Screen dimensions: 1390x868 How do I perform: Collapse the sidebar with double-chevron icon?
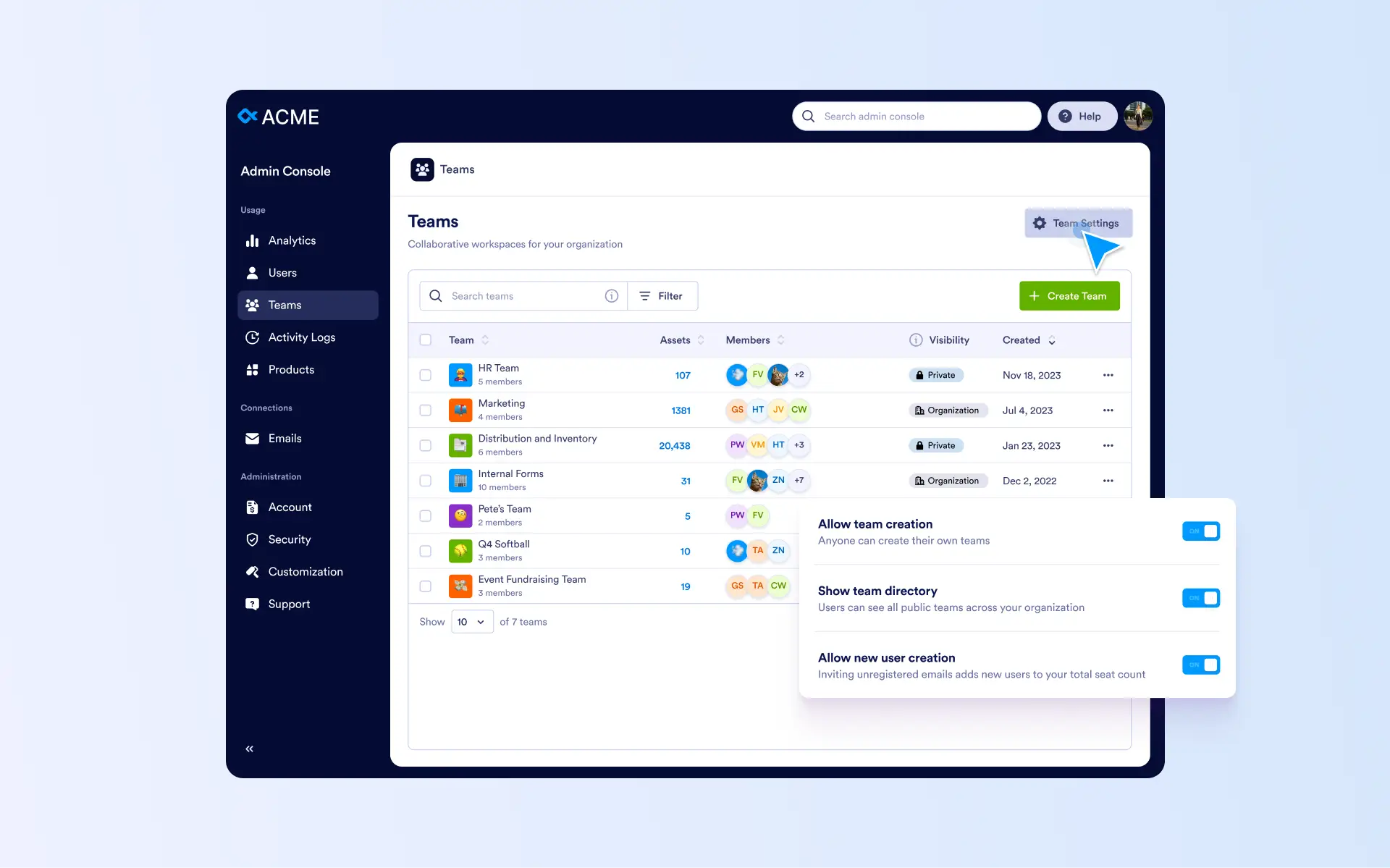coord(249,749)
